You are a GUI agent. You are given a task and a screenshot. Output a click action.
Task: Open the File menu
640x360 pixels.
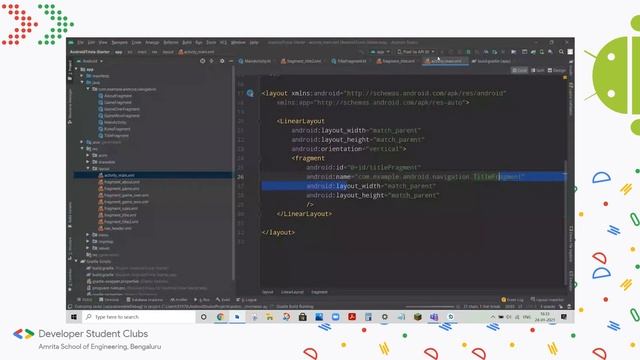coord(80,42)
